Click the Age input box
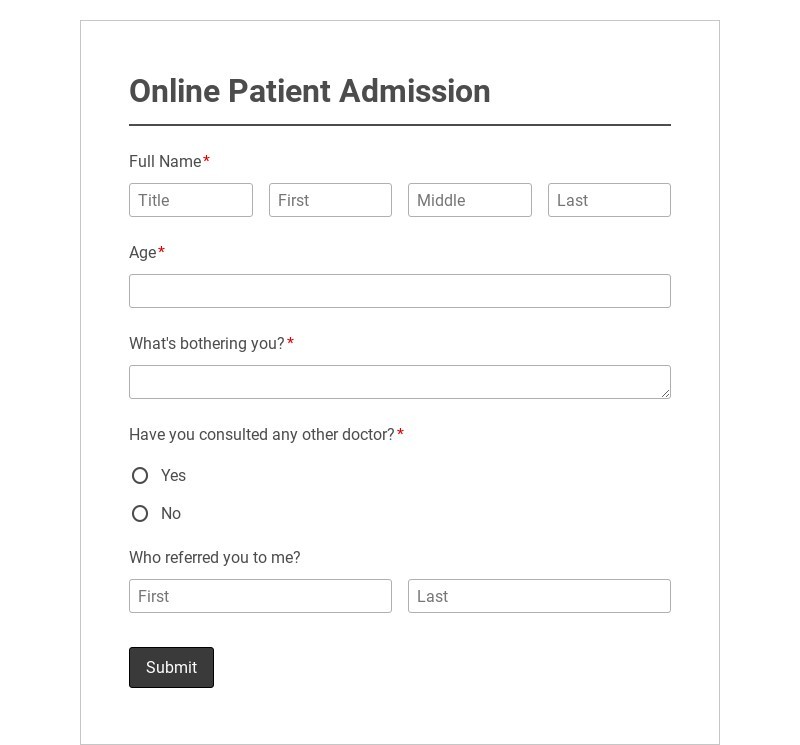 point(399,291)
